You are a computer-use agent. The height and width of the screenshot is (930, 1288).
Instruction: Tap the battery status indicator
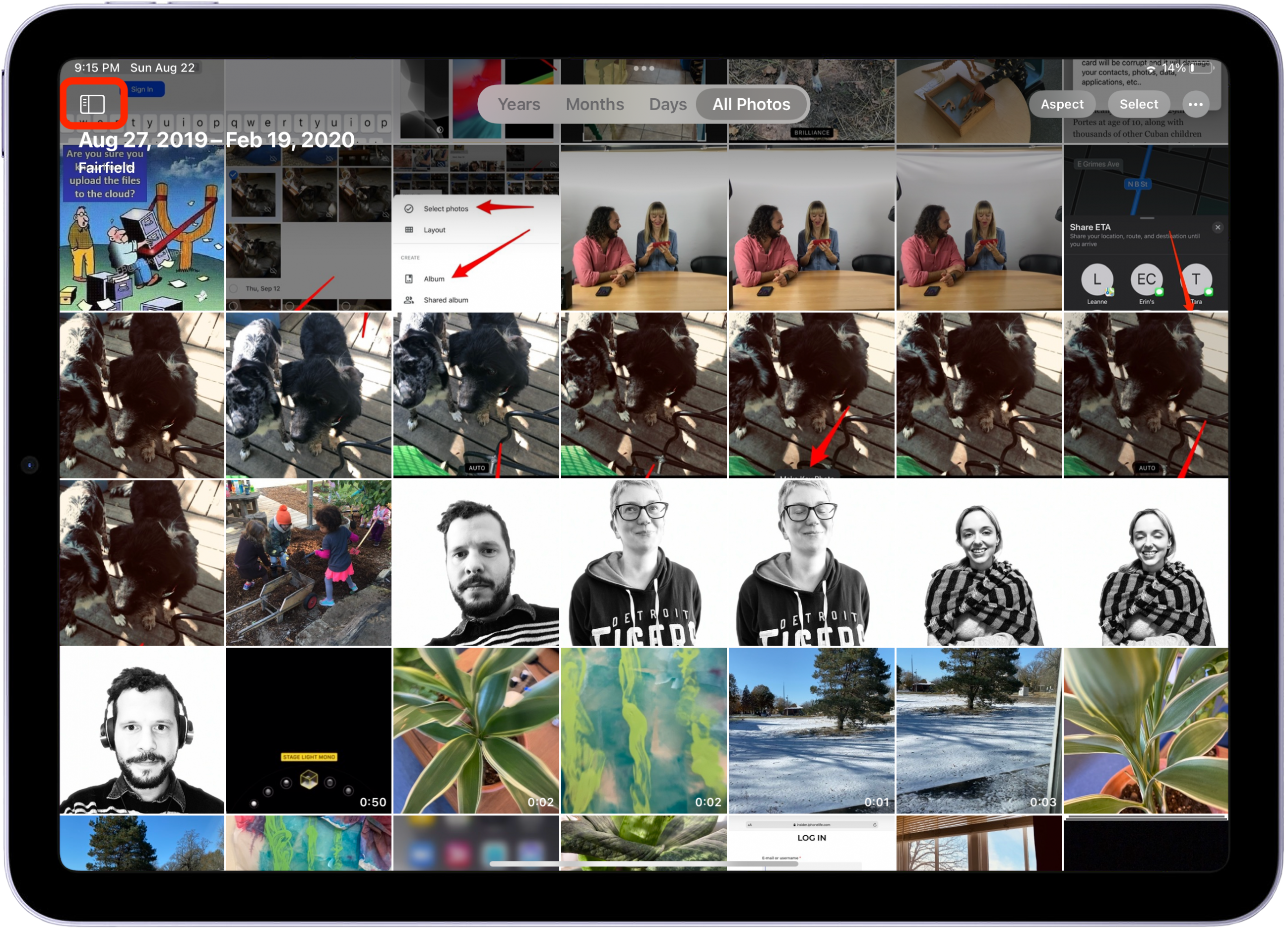click(1202, 68)
